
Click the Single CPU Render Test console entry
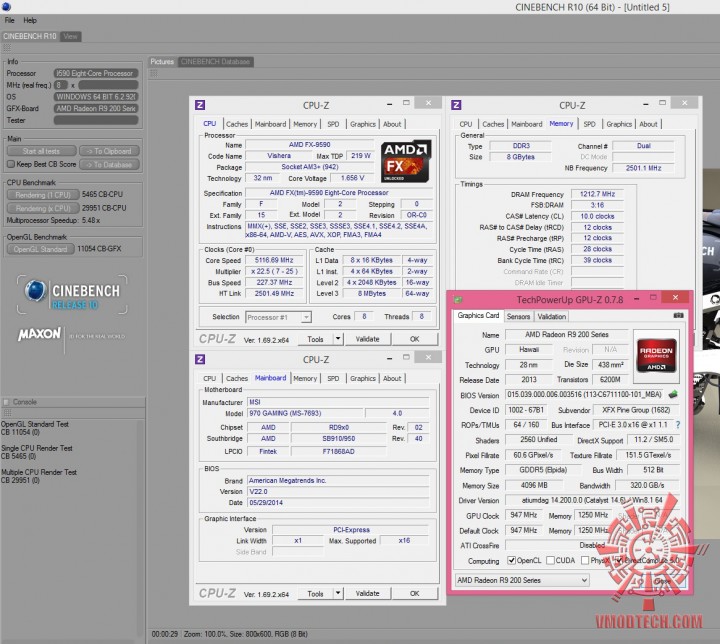[37, 448]
